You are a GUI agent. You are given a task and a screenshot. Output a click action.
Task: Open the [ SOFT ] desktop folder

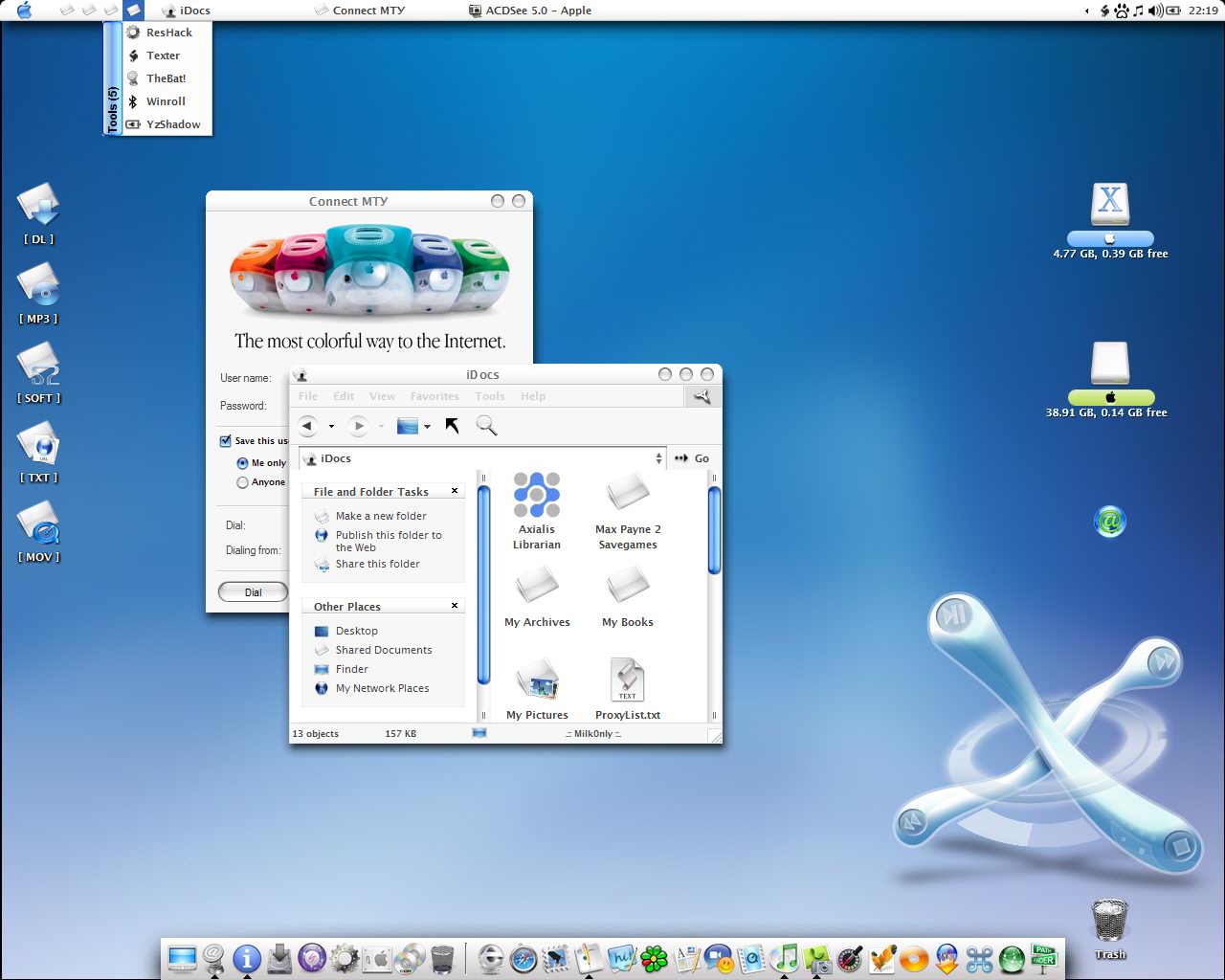38,373
